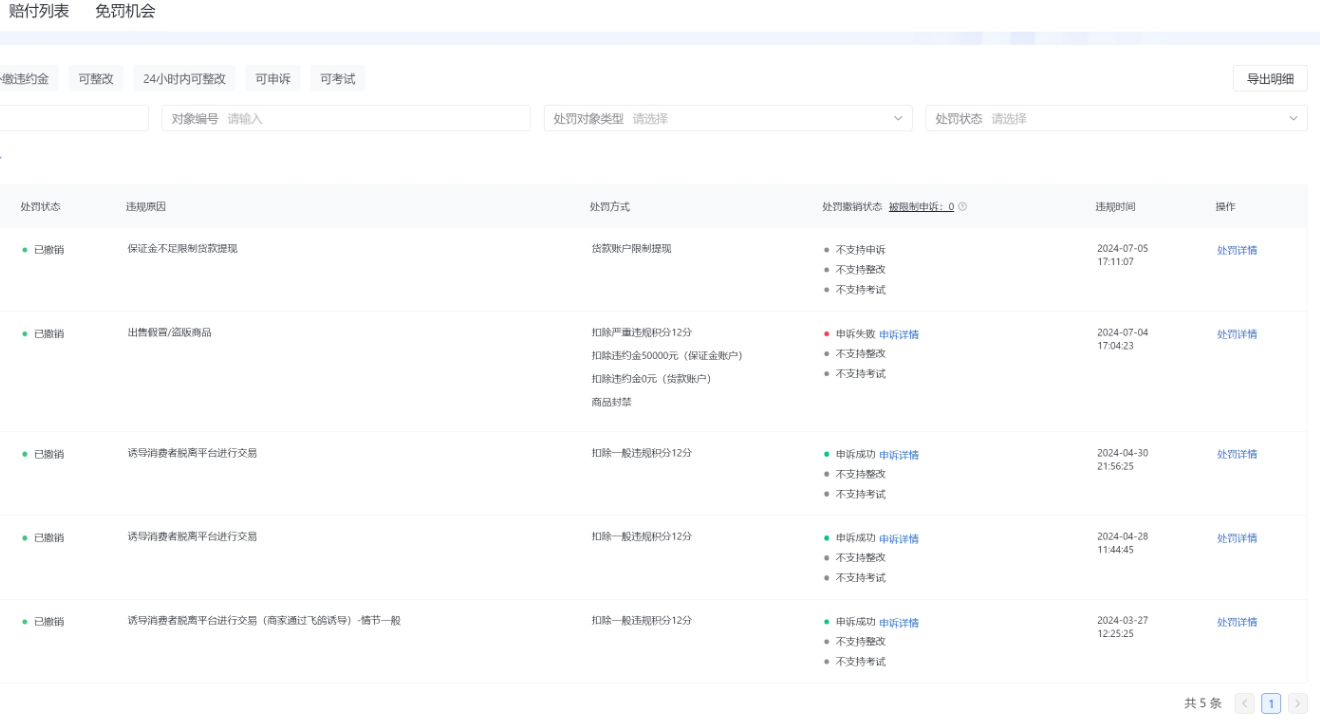Viewport: 1320px width, 720px height.
Task: Select the 可整改 filter tag
Action: 96,79
